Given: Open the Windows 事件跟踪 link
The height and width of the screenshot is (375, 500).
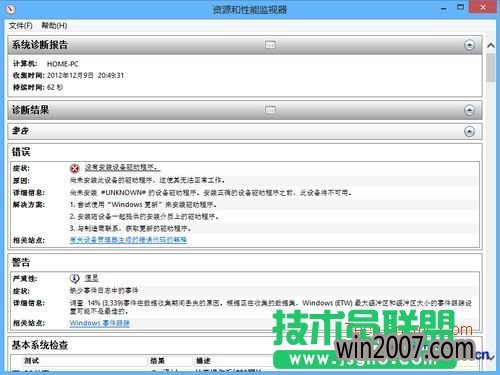Looking at the screenshot, I should [x=99, y=323].
